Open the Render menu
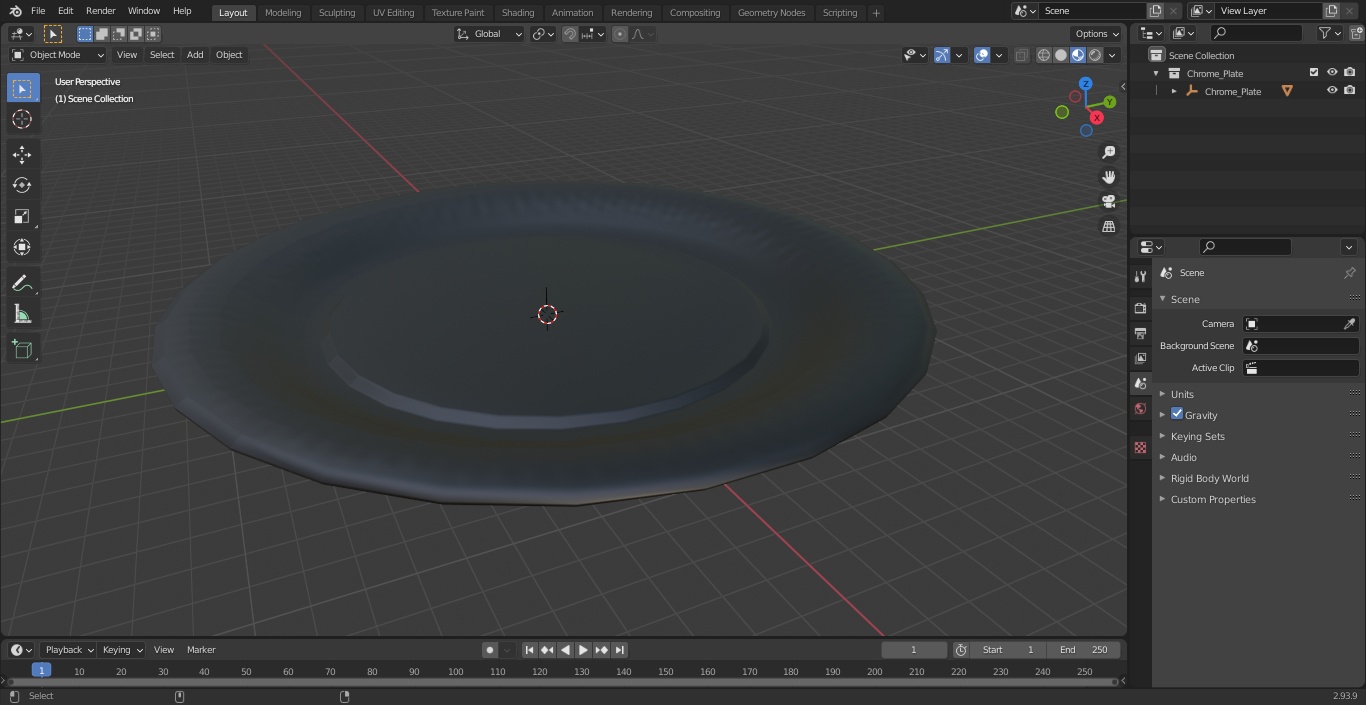The width and height of the screenshot is (1366, 705). 101,11
